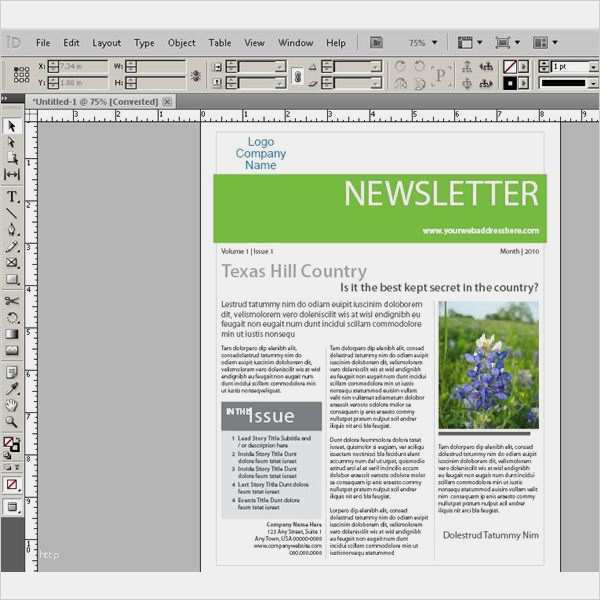600x600 pixels.
Task: Click the Gap tool in the toolbox
Action: pyautogui.click(x=12, y=174)
